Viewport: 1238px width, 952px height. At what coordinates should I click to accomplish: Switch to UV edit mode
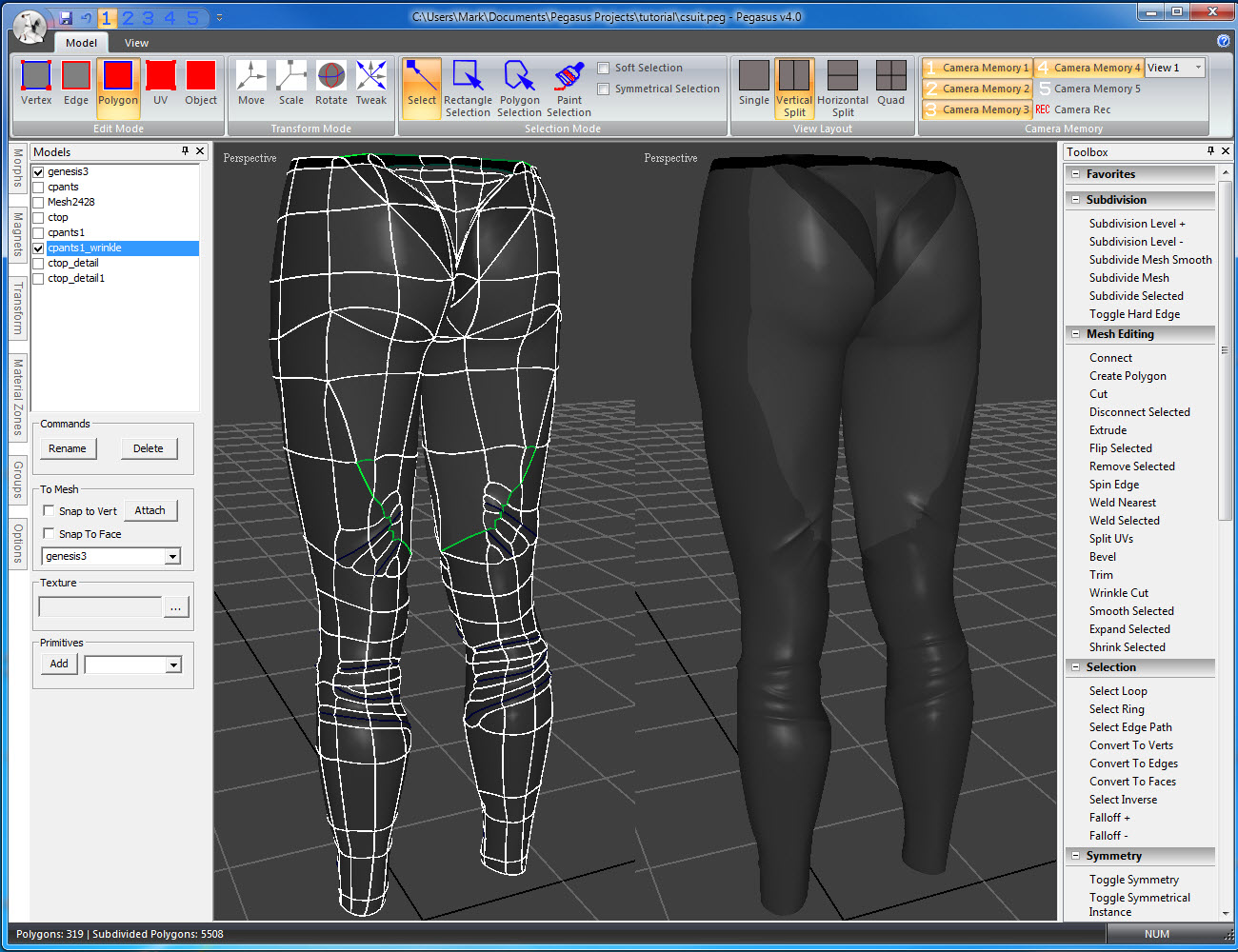[x=160, y=84]
